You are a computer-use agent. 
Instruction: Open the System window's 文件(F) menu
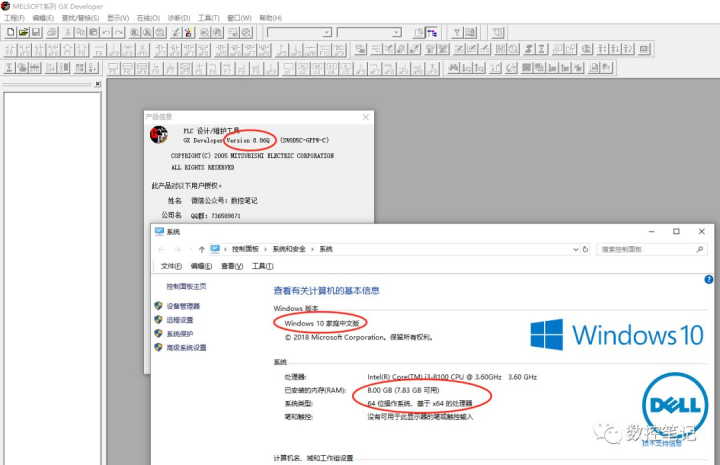coord(171,266)
